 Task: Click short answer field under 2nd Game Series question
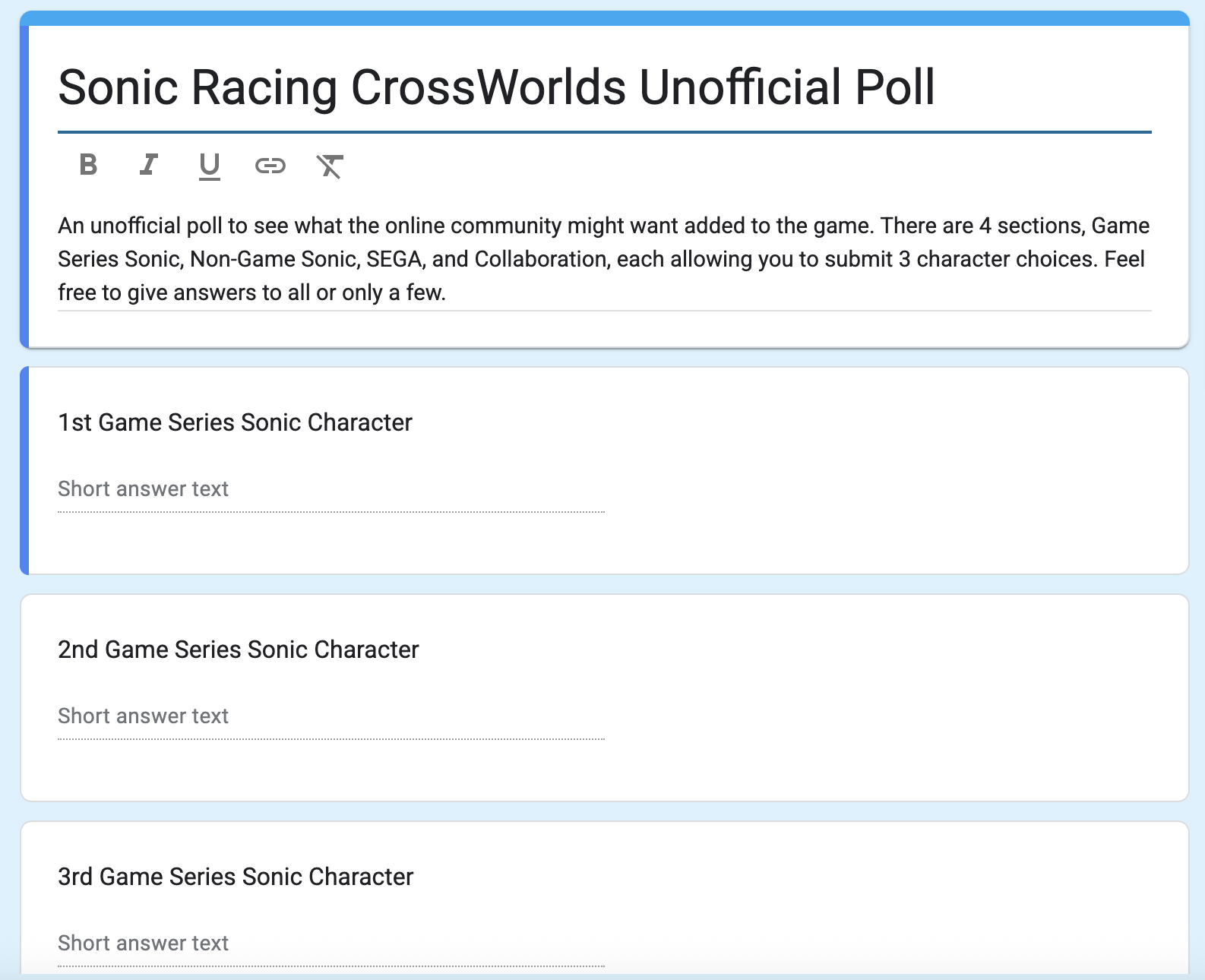point(331,716)
